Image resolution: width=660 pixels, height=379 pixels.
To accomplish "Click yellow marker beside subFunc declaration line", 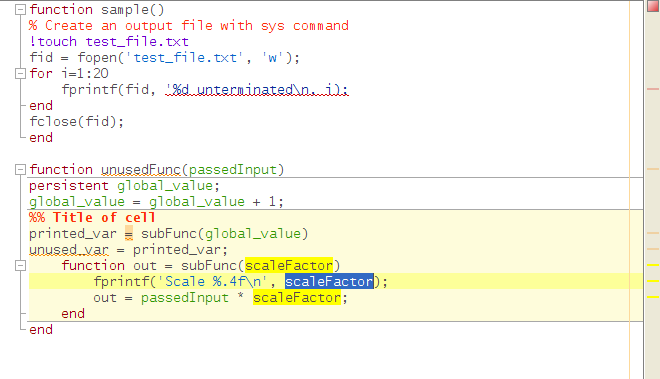I will coord(653,265).
